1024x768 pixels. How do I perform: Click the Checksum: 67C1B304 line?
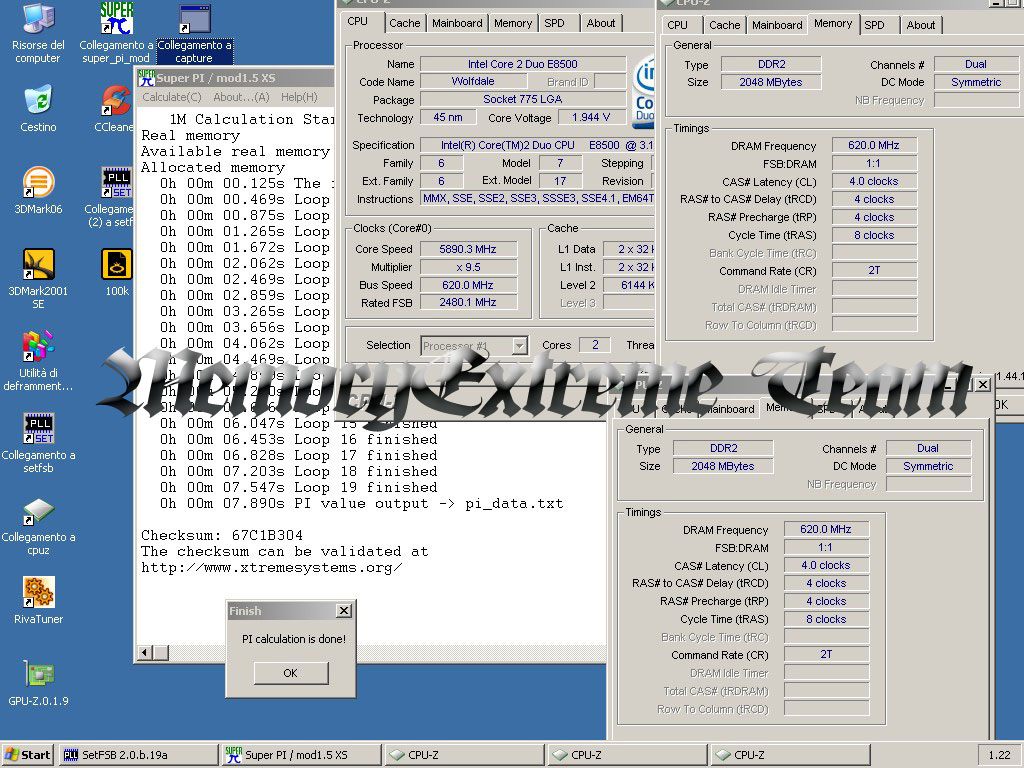(222, 536)
